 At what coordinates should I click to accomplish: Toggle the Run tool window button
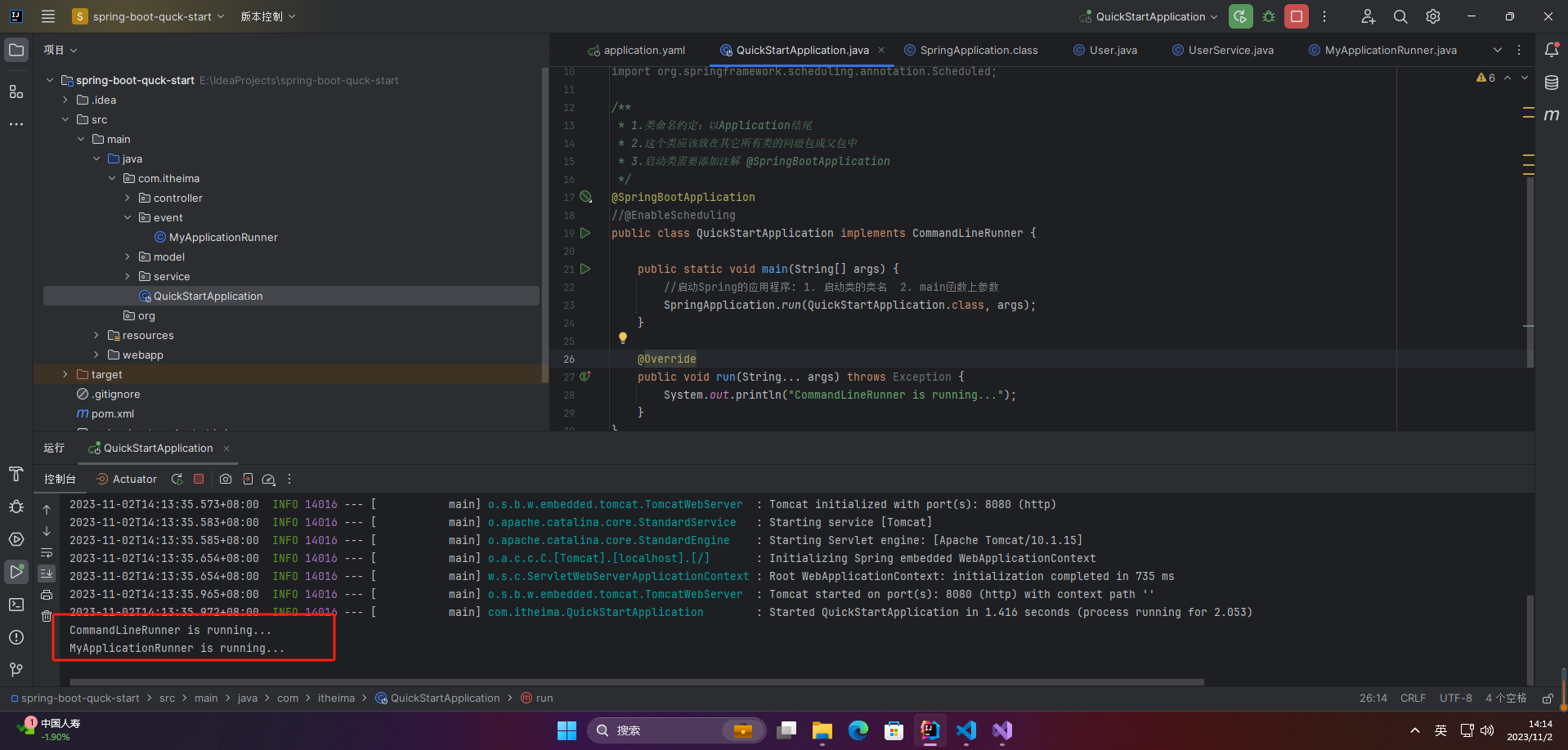point(16,572)
